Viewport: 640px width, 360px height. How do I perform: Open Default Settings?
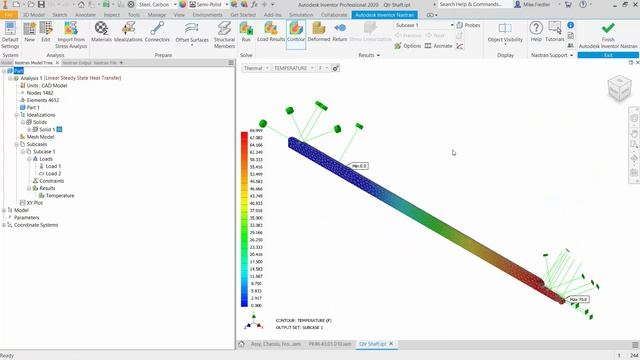10,35
